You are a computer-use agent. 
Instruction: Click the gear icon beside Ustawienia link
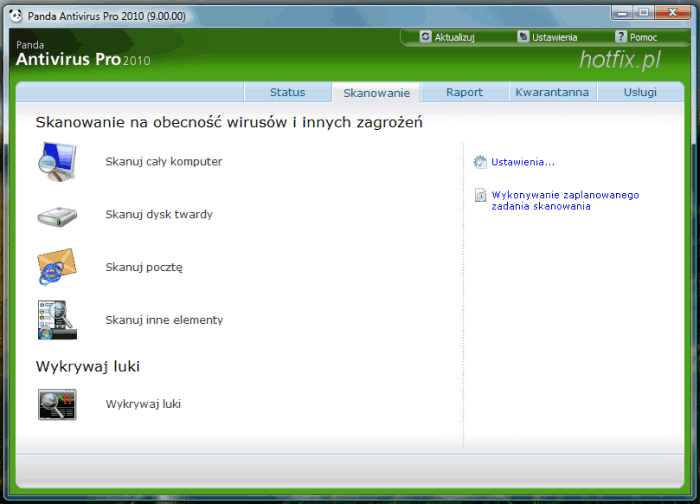pyautogui.click(x=480, y=162)
